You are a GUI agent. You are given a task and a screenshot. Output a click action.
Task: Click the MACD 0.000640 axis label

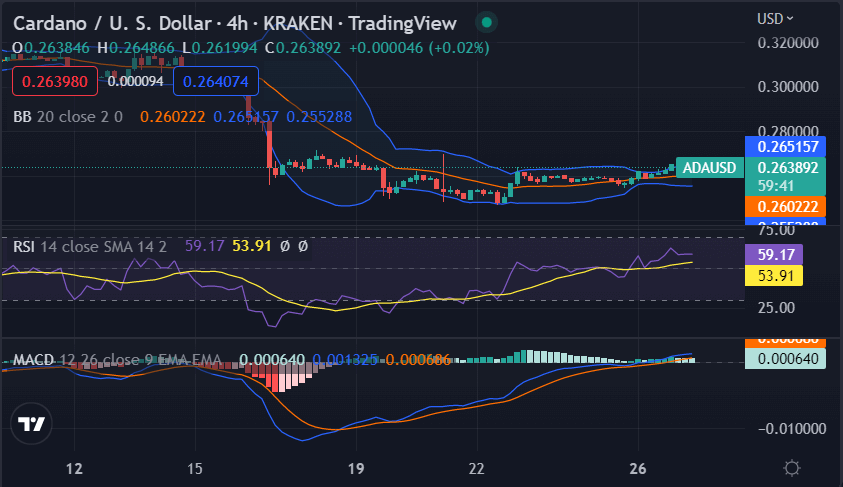pos(785,359)
